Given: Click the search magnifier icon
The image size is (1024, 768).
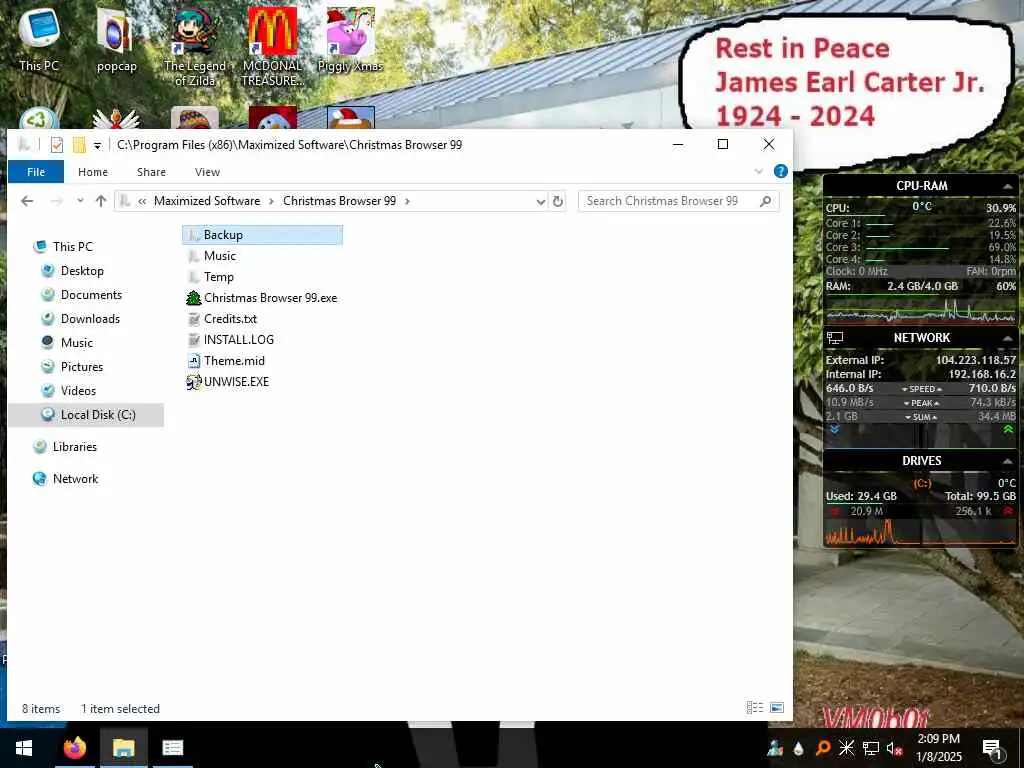Looking at the screenshot, I should [x=765, y=201].
